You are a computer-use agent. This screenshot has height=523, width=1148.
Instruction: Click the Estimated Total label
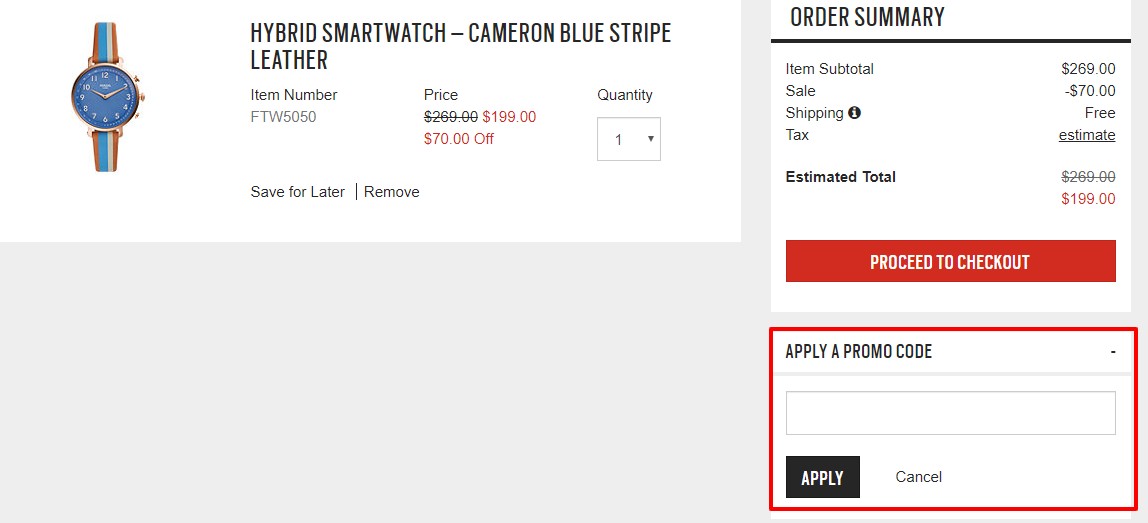tap(840, 177)
